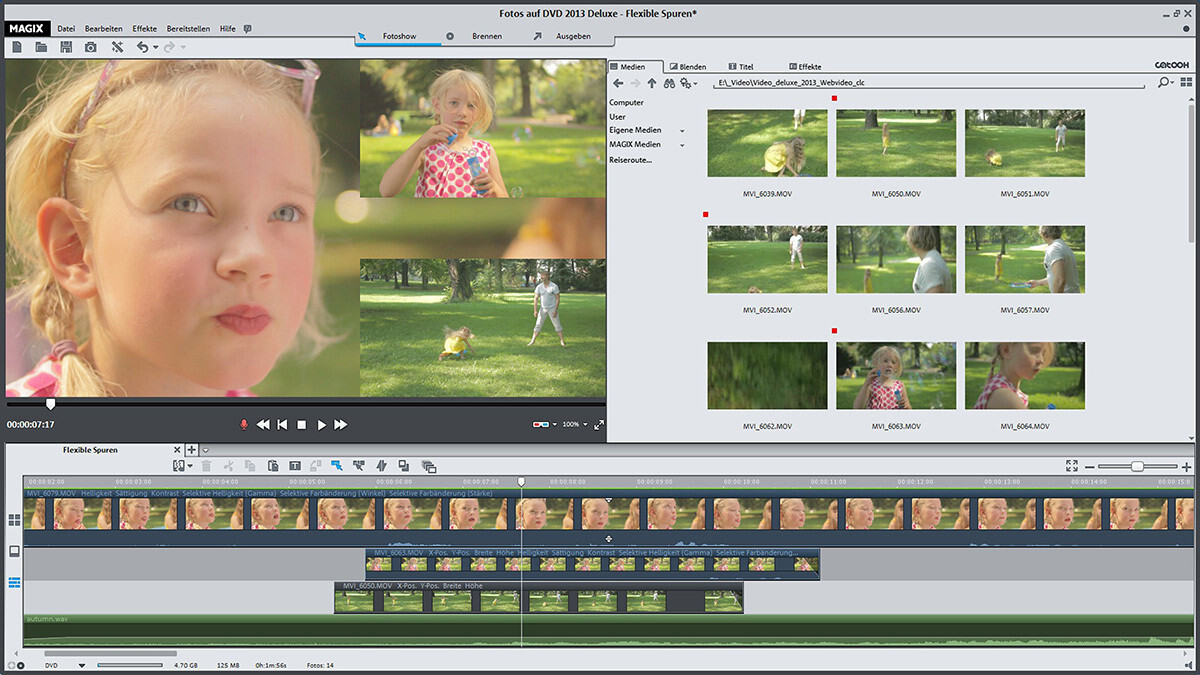
Task: Toggle the grid thumbnail view in media browser
Action: pyautogui.click(x=1186, y=82)
